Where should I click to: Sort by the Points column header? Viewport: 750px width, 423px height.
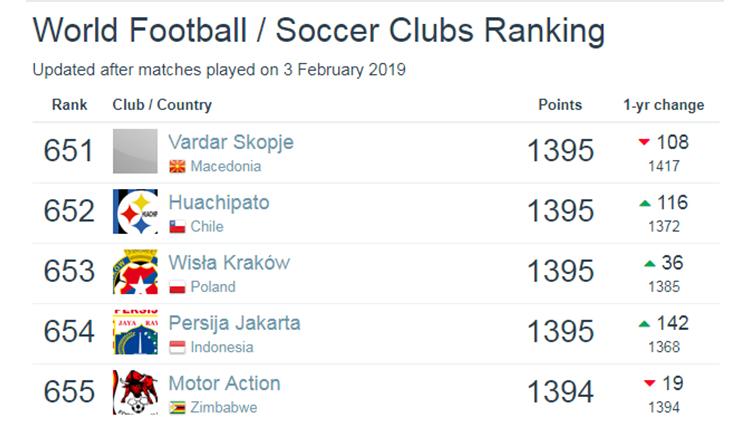(x=559, y=105)
